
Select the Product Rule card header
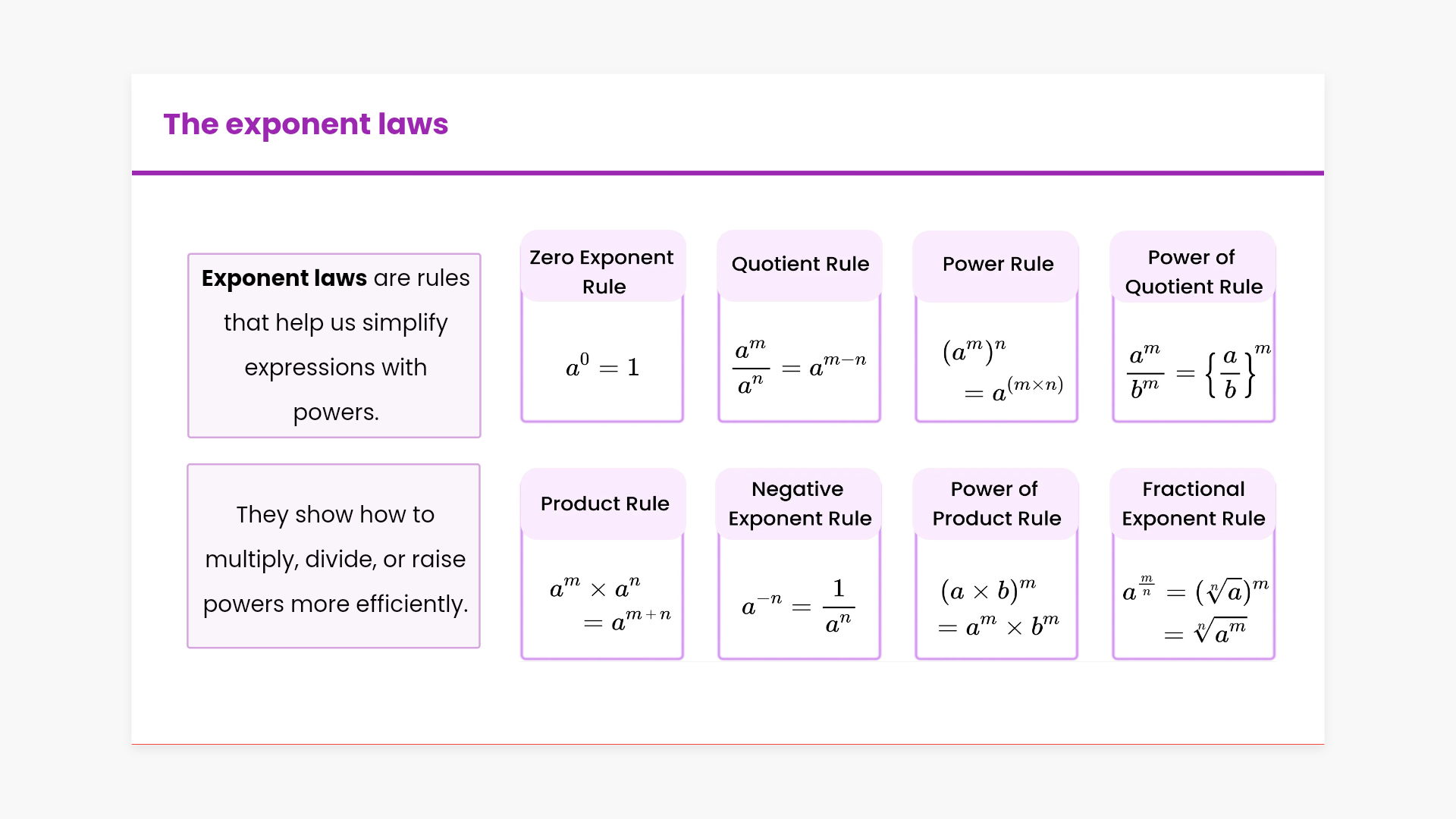click(x=604, y=504)
